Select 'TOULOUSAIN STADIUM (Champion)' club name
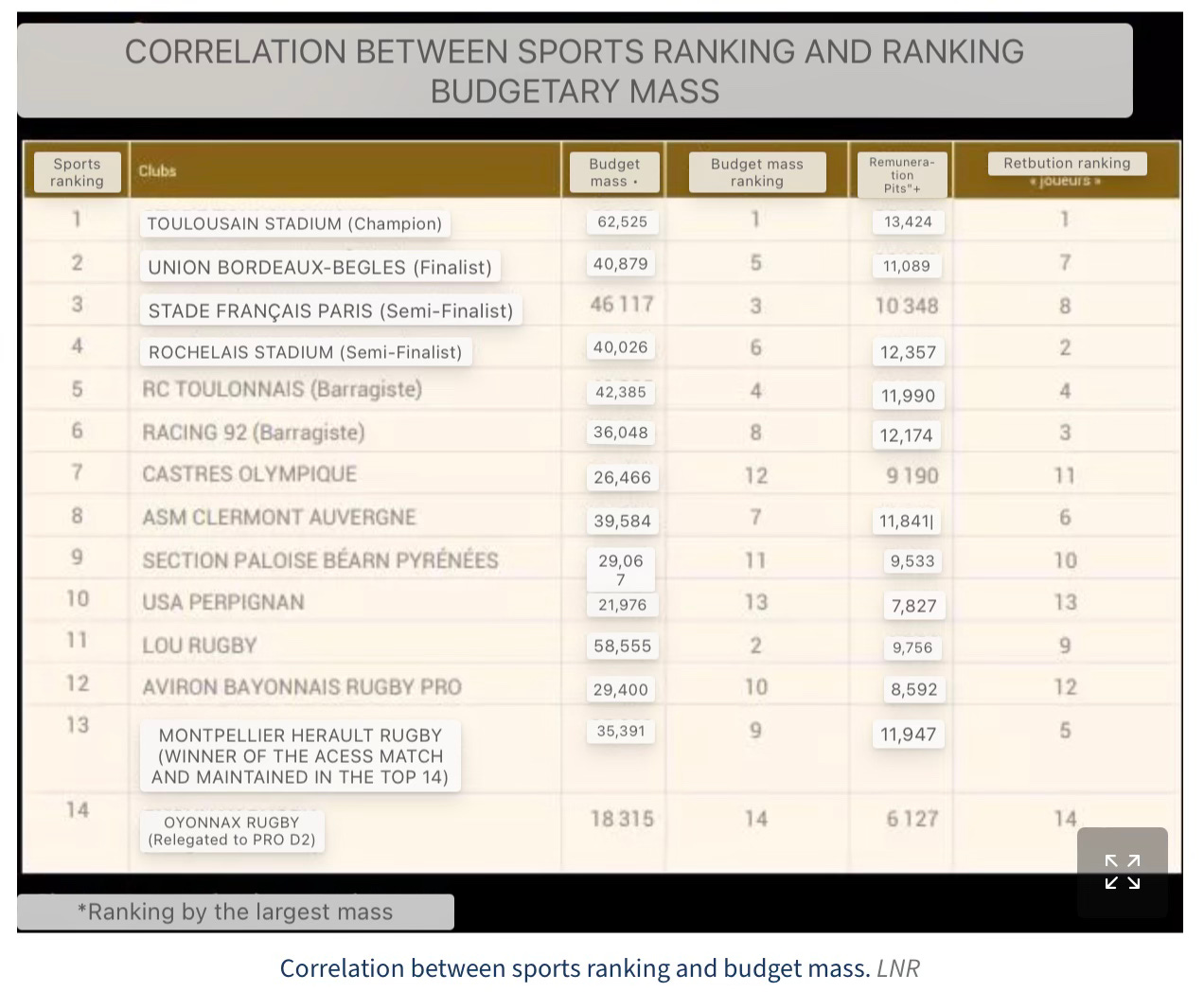Viewport: 1204px width, 992px height. [294, 224]
